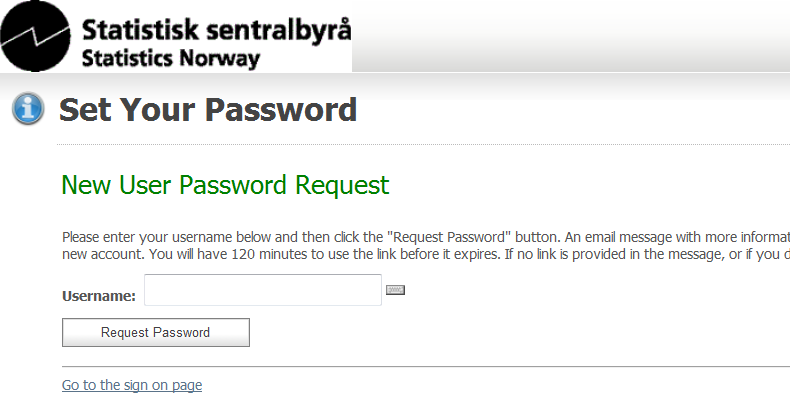Click the Statistisk sentralbyrå logo text
790x405 pixels.
coord(216,29)
